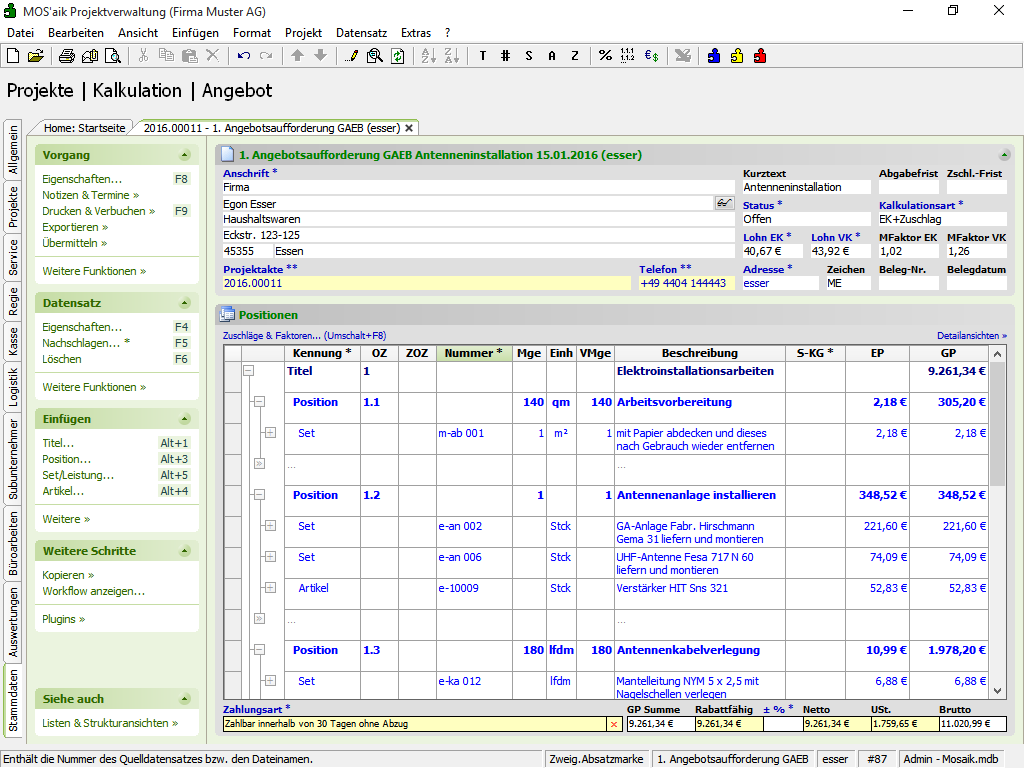This screenshot has width=1024, height=768.
Task: Collapse Position 1.2 Antennenanlage installieren
Action: click(259, 495)
